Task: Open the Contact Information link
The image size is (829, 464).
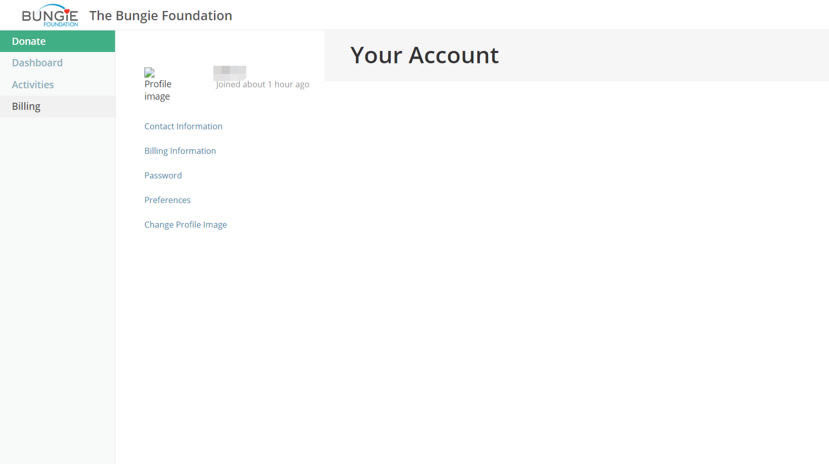Action: click(x=183, y=127)
